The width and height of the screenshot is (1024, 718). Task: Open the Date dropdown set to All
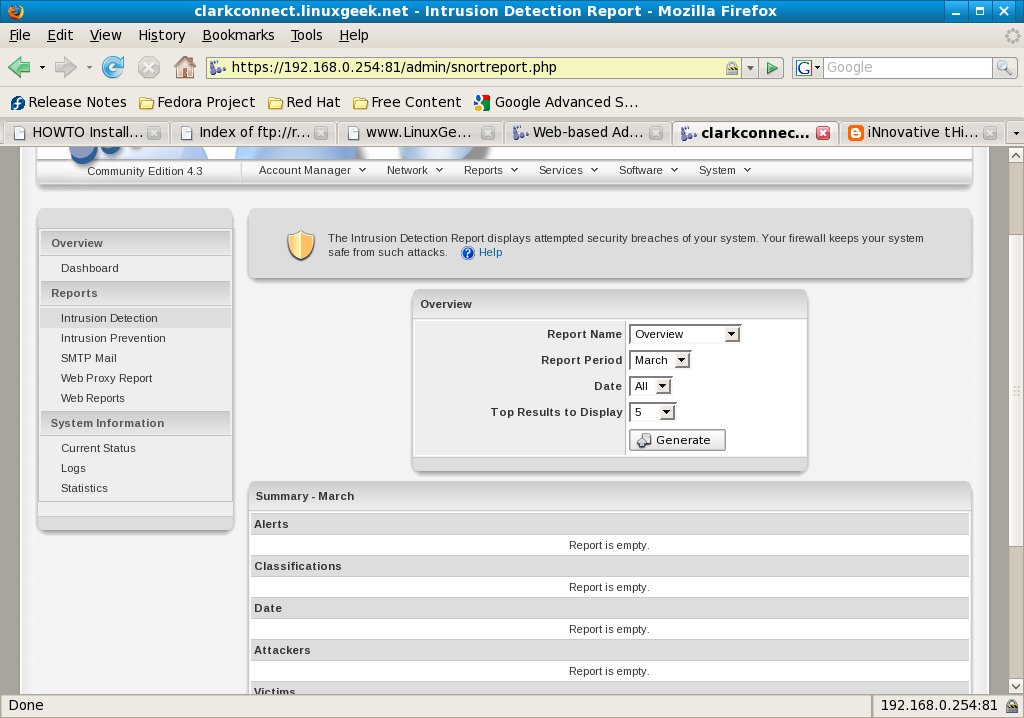650,386
